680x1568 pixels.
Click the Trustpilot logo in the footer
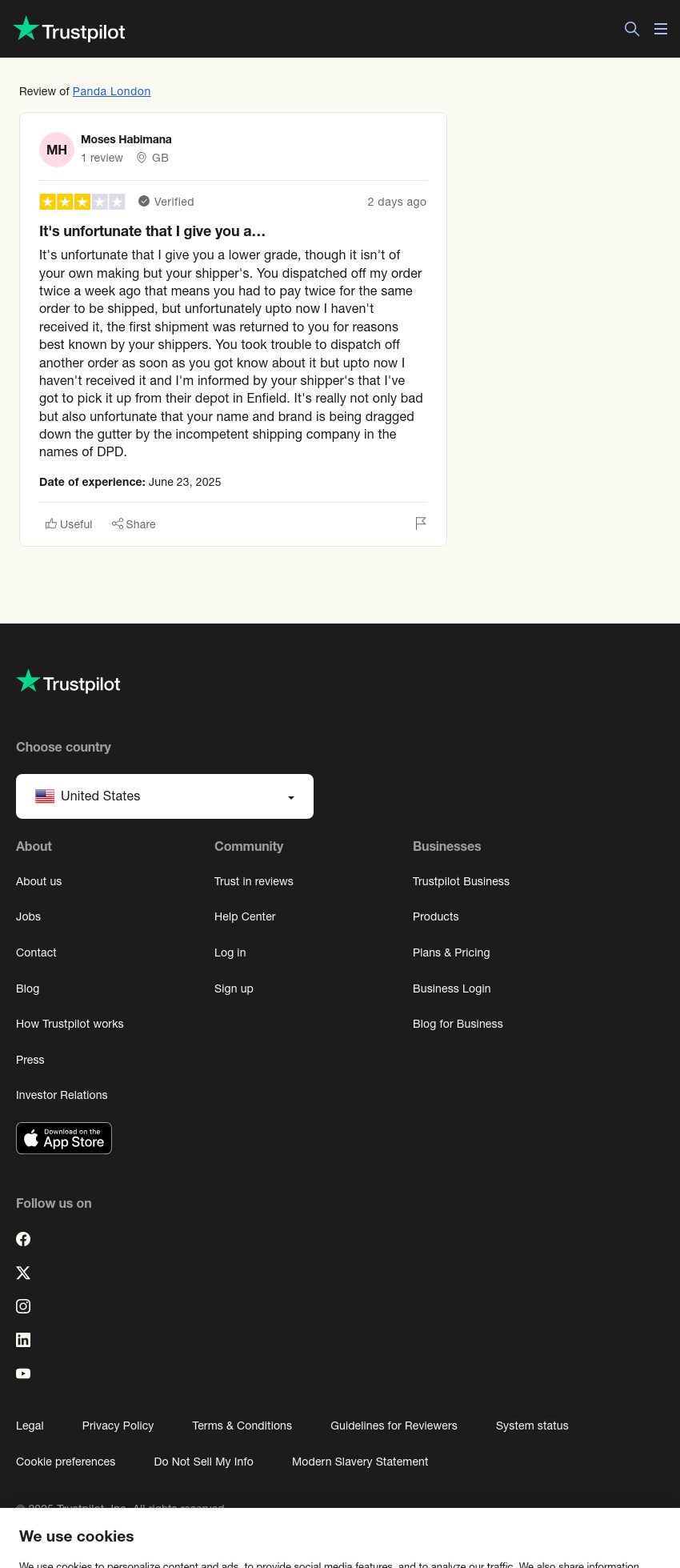[69, 682]
